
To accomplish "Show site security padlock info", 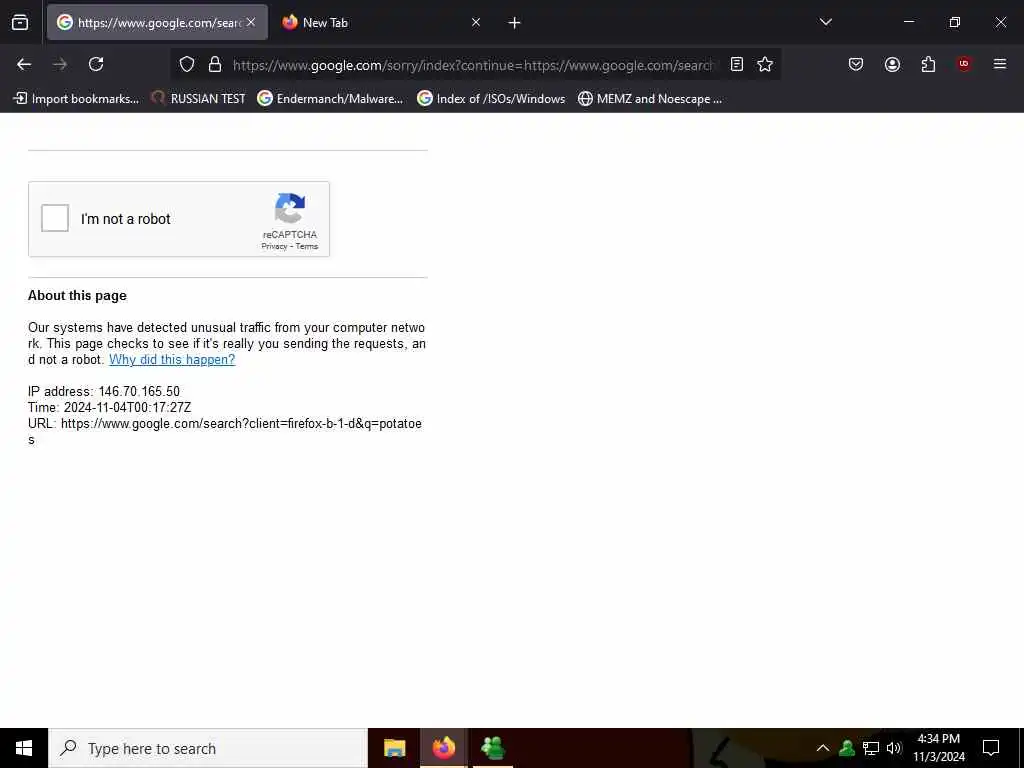I will pyautogui.click(x=215, y=64).
